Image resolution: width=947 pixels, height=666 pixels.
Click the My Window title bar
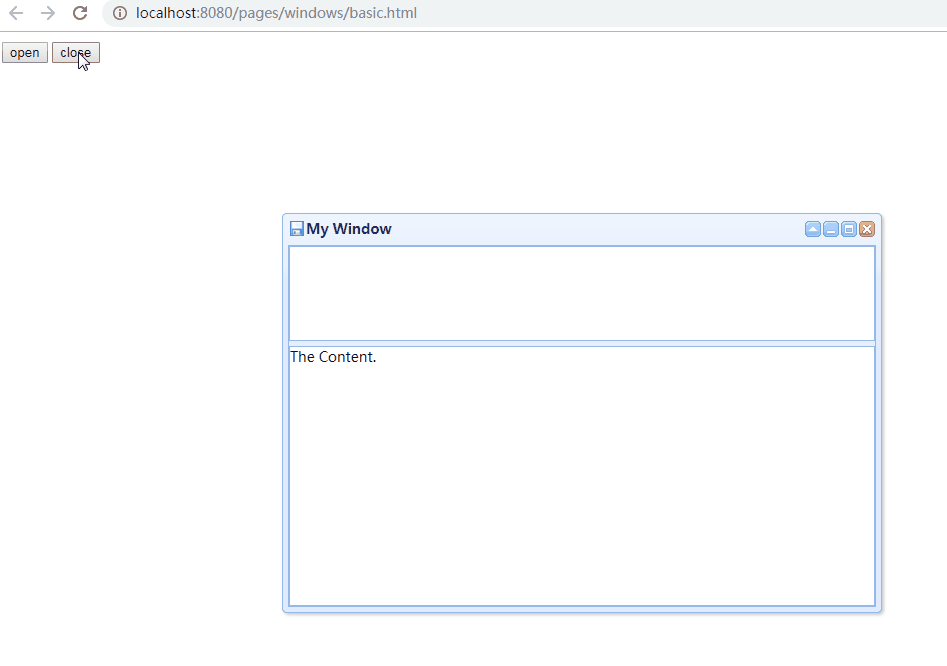[600, 228]
